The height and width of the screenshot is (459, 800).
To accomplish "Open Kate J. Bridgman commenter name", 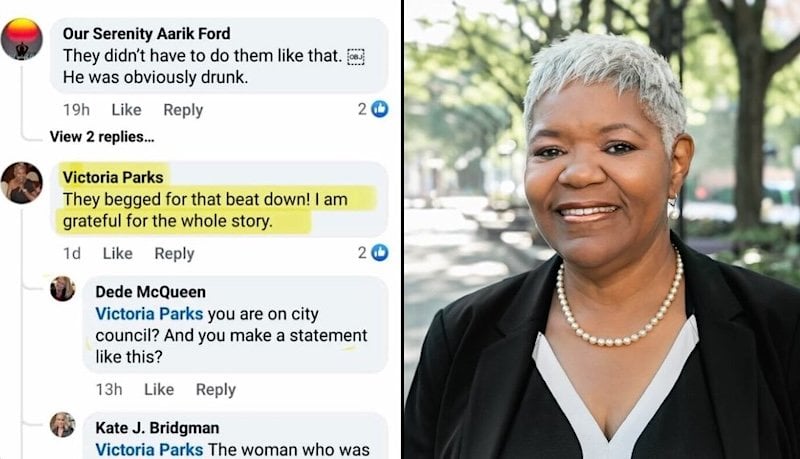I will [x=157, y=427].
